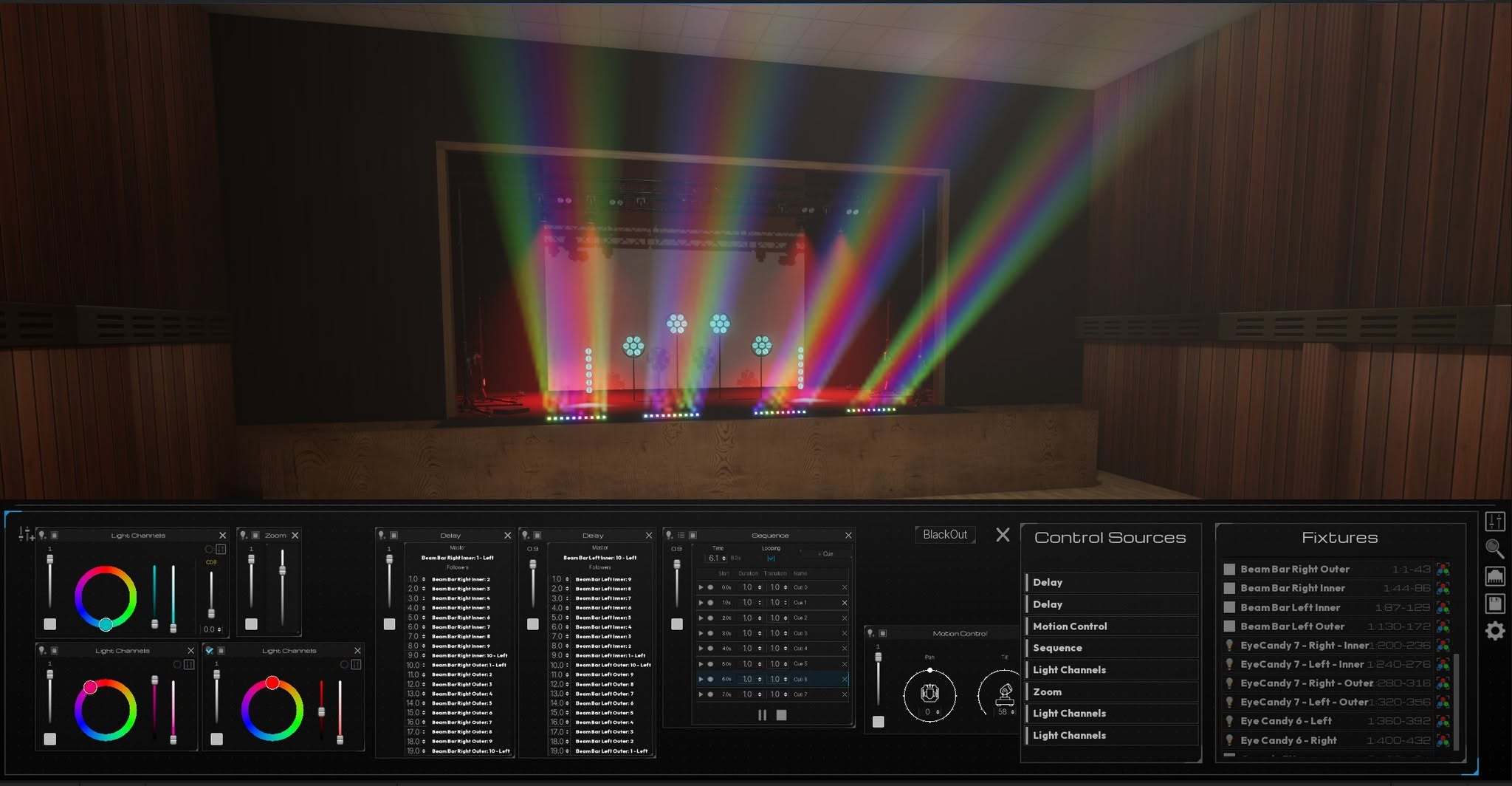The height and width of the screenshot is (786, 1512).
Task: Pause the sequence playback
Action: 763,714
